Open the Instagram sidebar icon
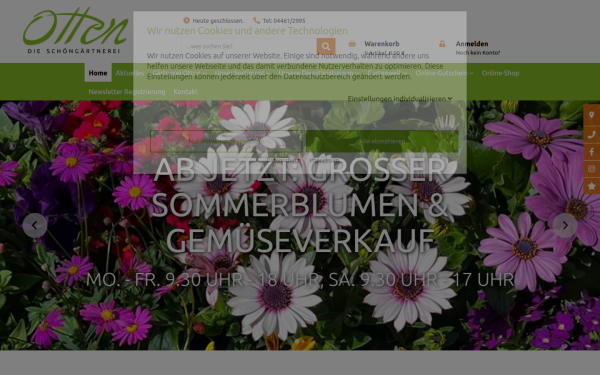 coord(592,169)
